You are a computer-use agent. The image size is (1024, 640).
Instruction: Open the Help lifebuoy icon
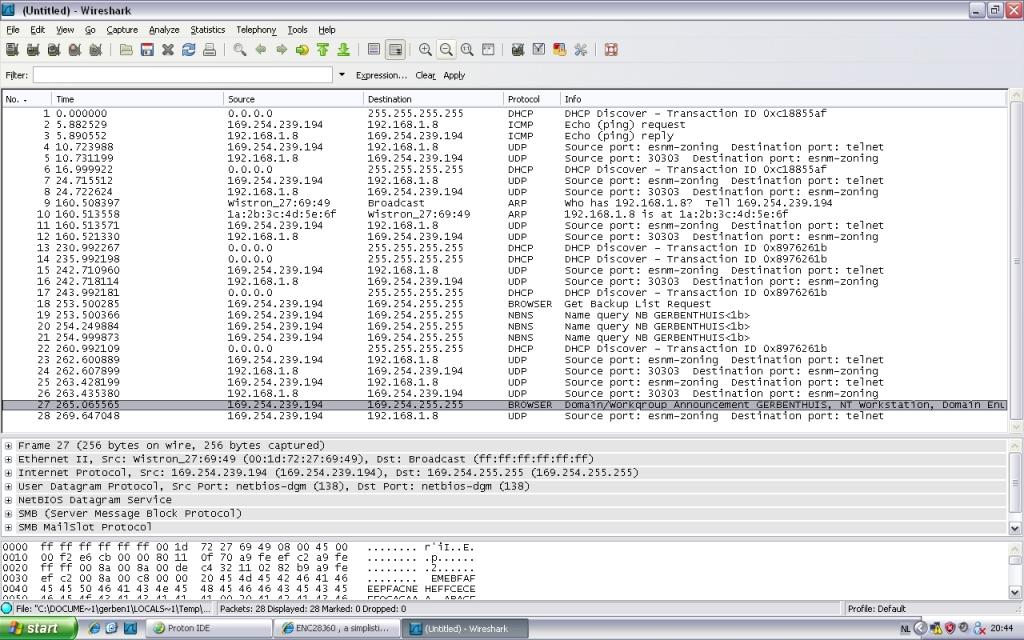611,49
